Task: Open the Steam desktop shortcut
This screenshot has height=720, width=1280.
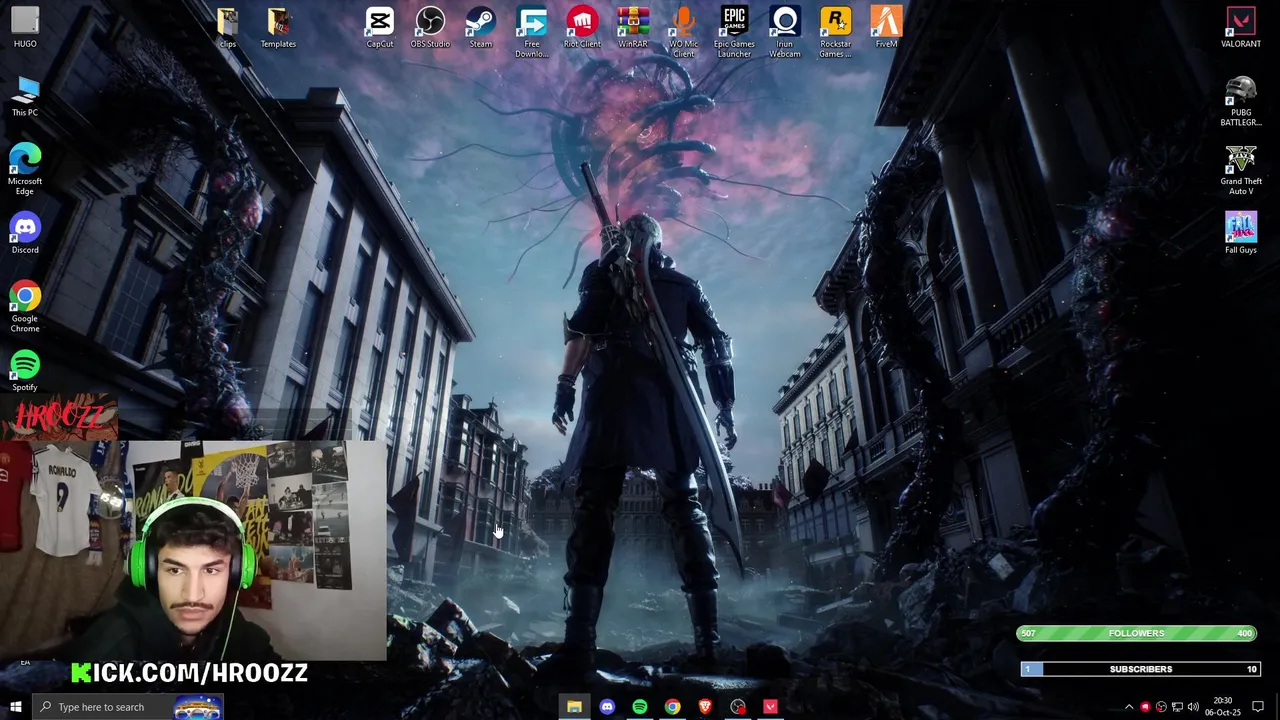Action: (x=481, y=27)
